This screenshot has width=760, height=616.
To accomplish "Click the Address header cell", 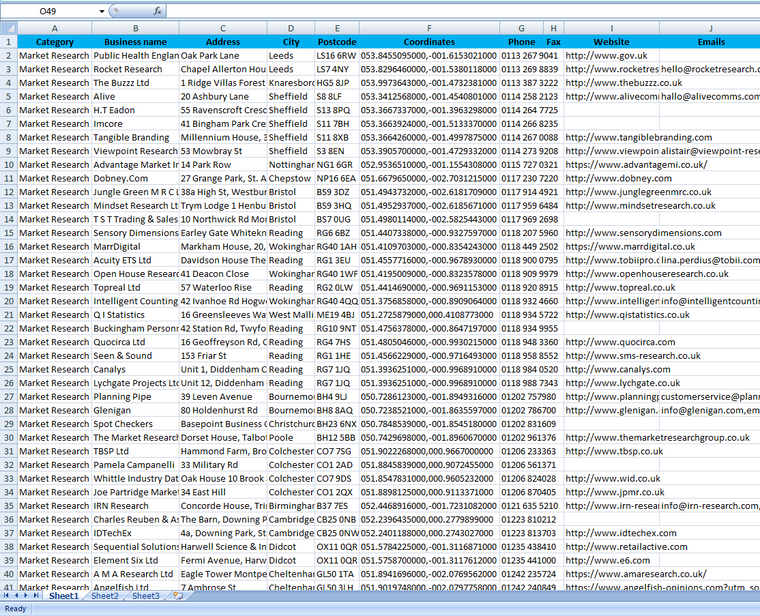I will pyautogui.click(x=223, y=42).
